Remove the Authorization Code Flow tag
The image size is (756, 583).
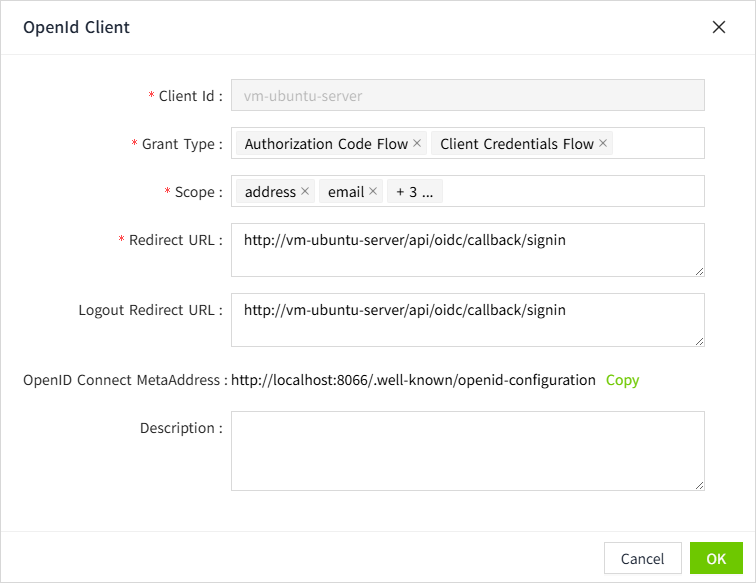[x=417, y=144]
